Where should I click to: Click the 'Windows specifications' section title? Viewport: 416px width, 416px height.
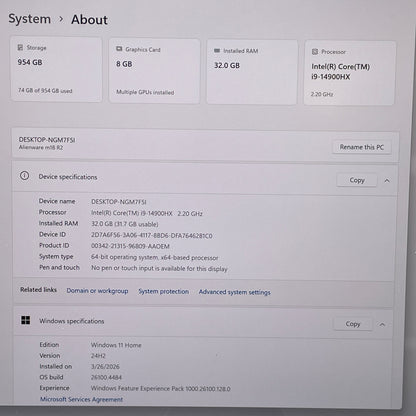click(72, 321)
